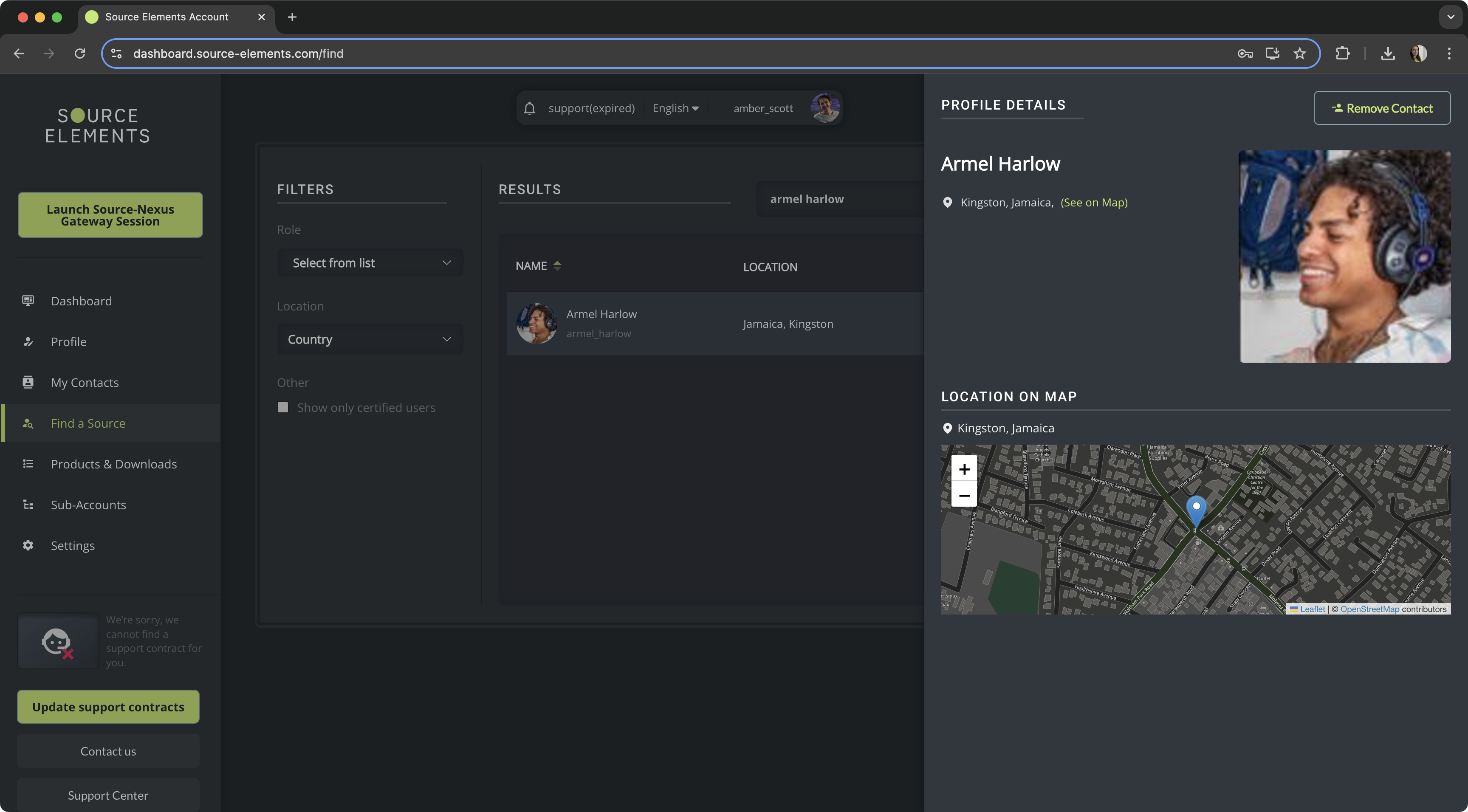Click the Settings gear icon
The image size is (1468, 812).
pos(28,545)
